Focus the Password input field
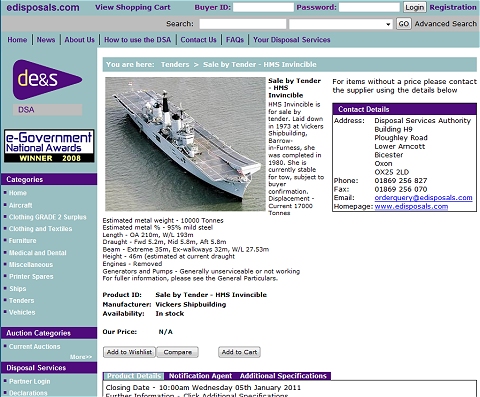This screenshot has width=480, height=397. 369,7
